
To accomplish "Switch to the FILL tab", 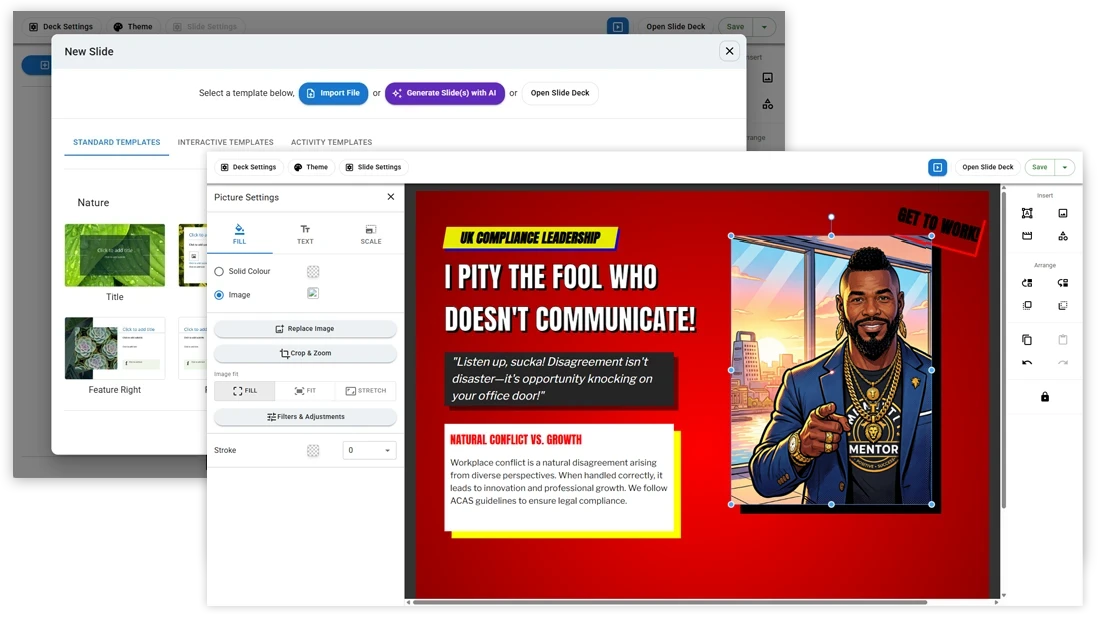I will coord(239,234).
